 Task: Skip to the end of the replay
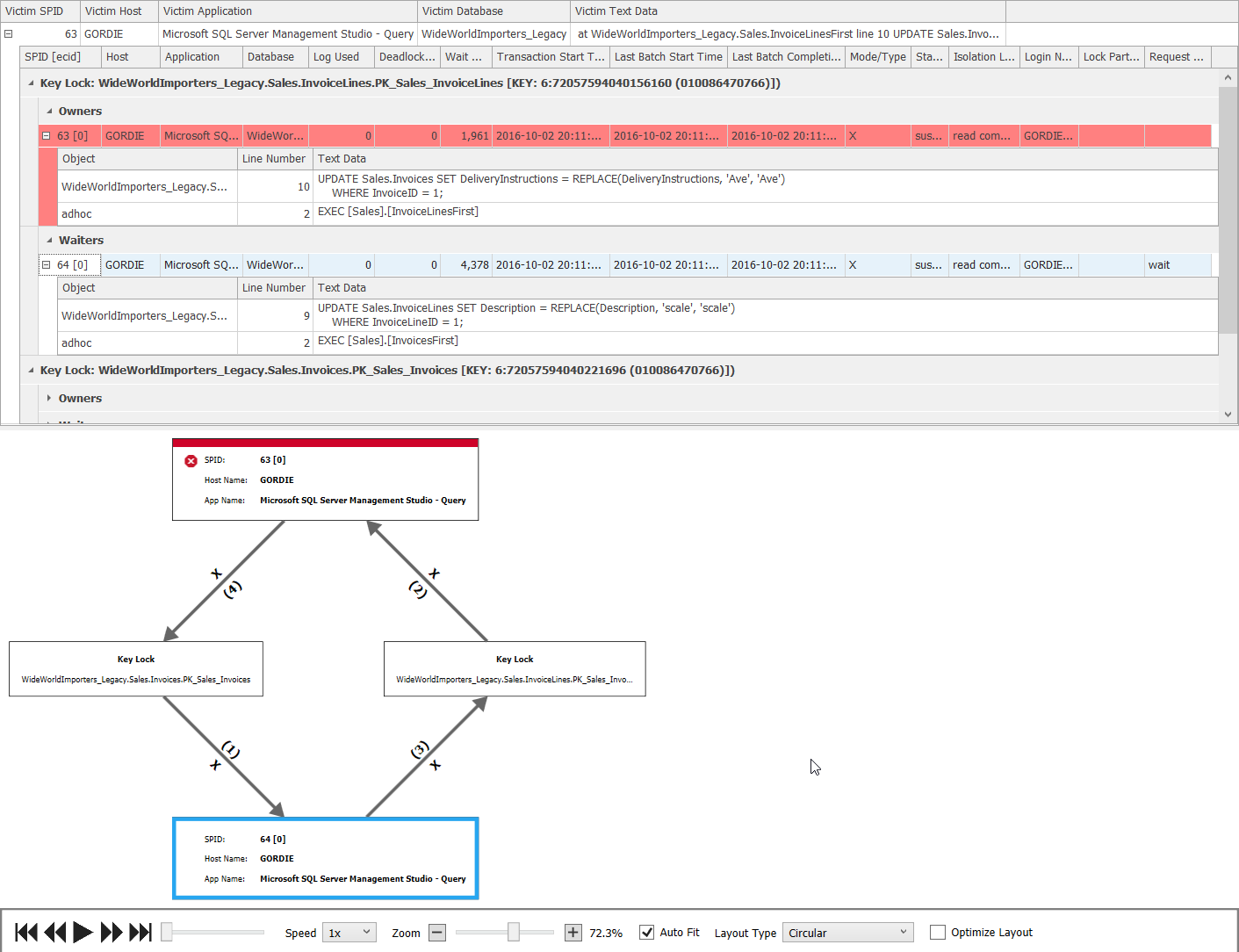pos(141,933)
